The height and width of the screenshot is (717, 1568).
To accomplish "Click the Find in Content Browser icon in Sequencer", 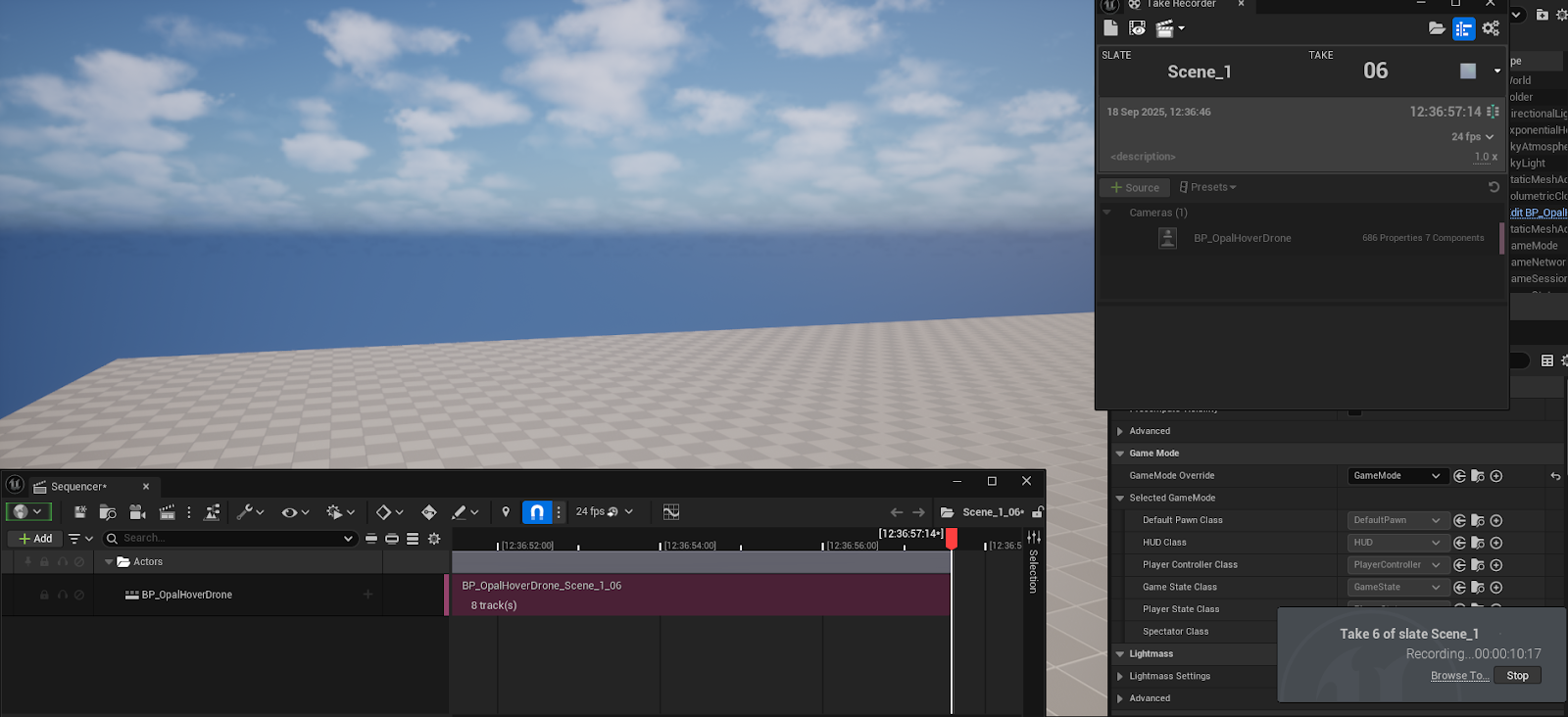I will pyautogui.click(x=108, y=512).
